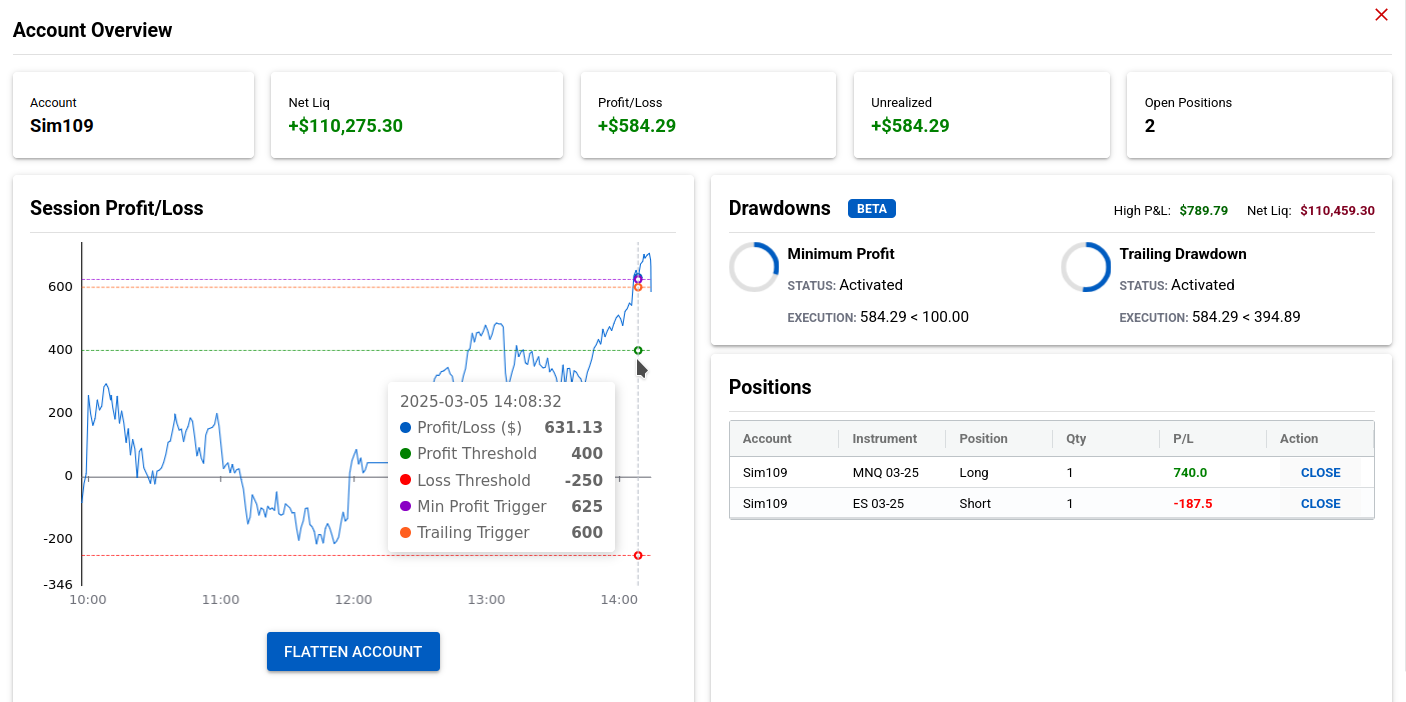Click the P/L column header in Positions
1406x702 pixels.
tap(1184, 438)
